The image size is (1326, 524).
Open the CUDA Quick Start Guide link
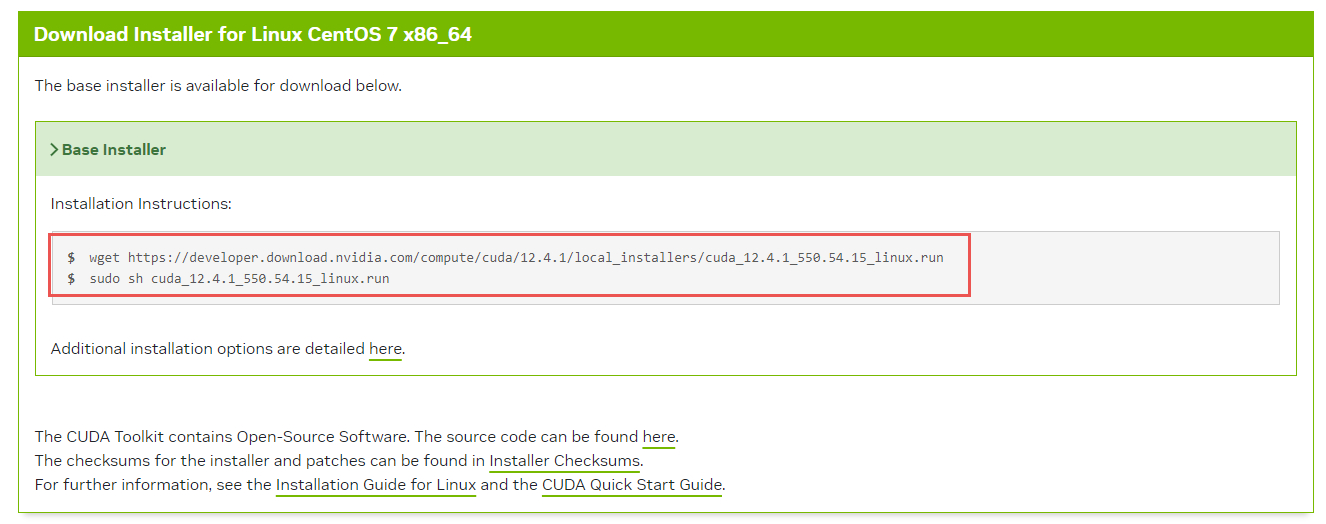click(x=632, y=485)
